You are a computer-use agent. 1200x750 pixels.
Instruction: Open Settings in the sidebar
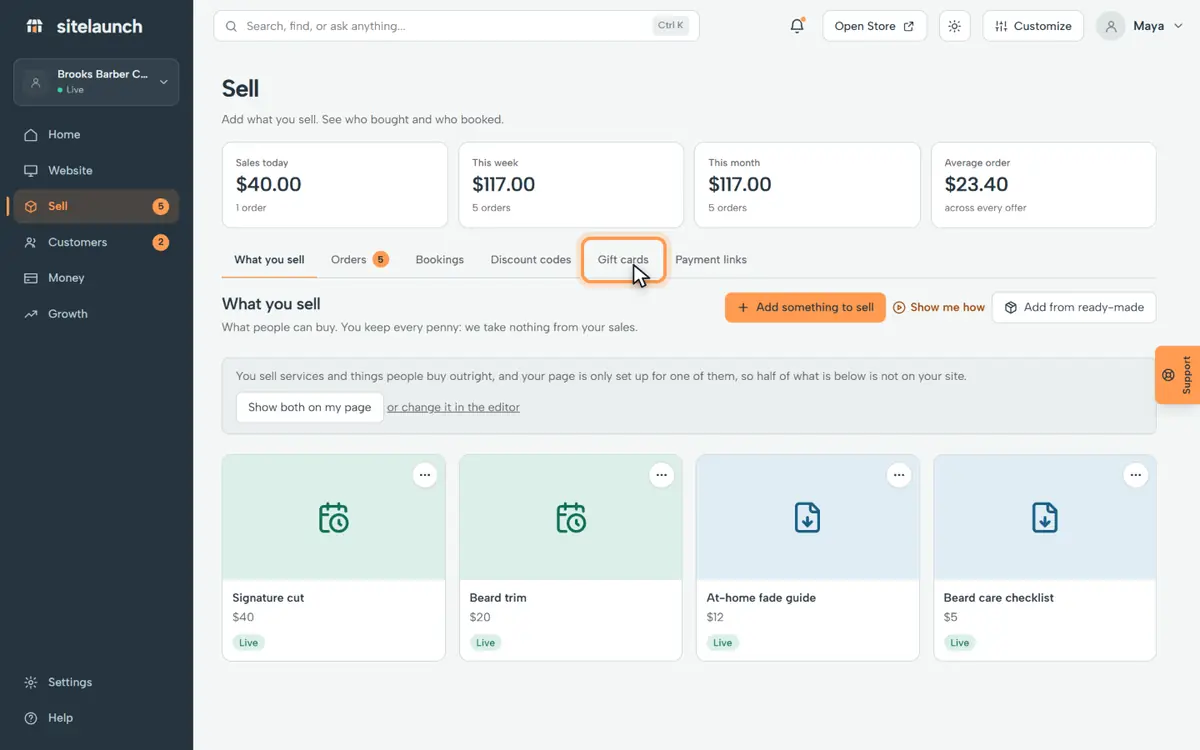(96, 682)
